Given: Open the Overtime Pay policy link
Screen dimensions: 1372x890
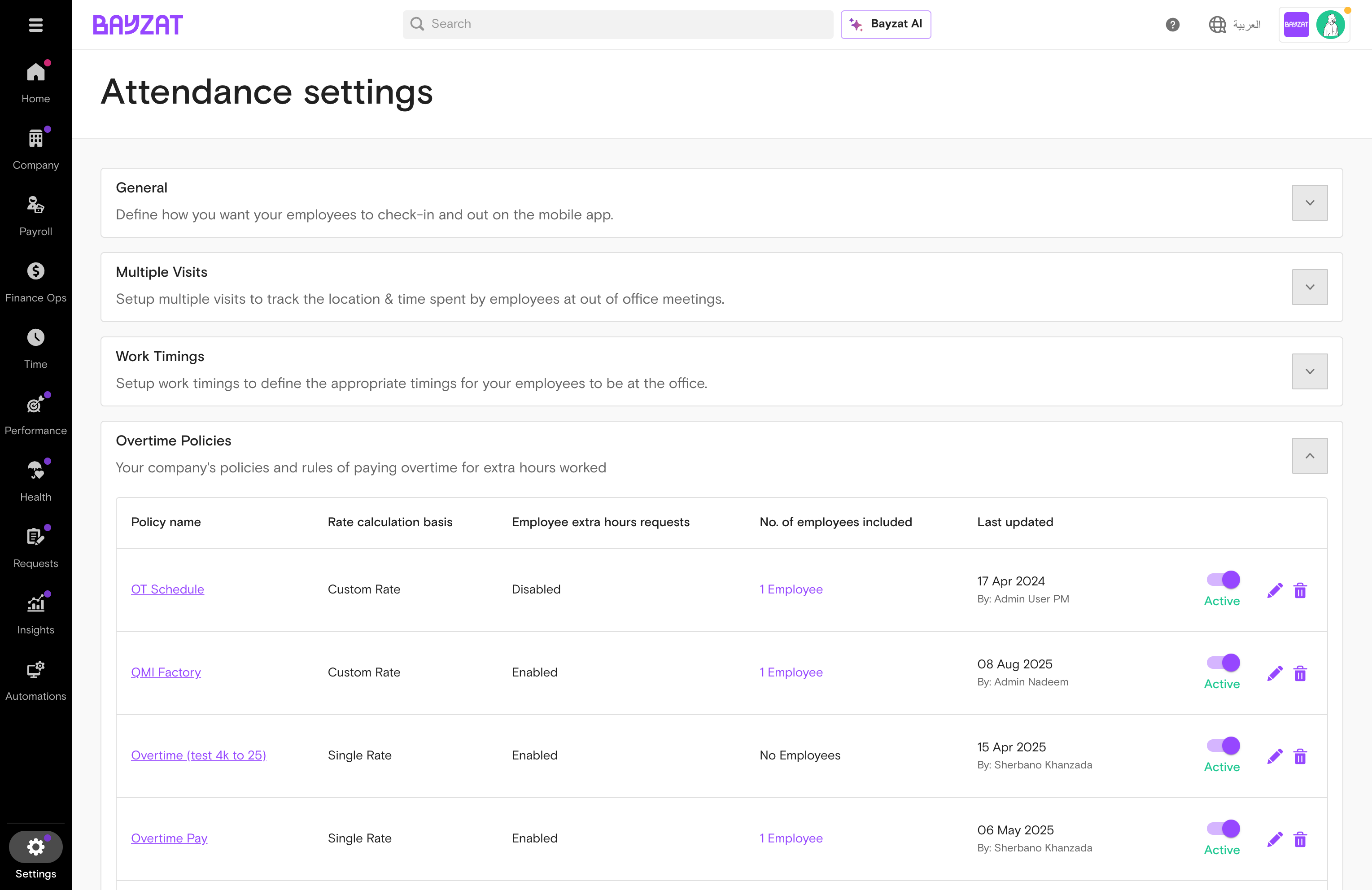Looking at the screenshot, I should 169,838.
